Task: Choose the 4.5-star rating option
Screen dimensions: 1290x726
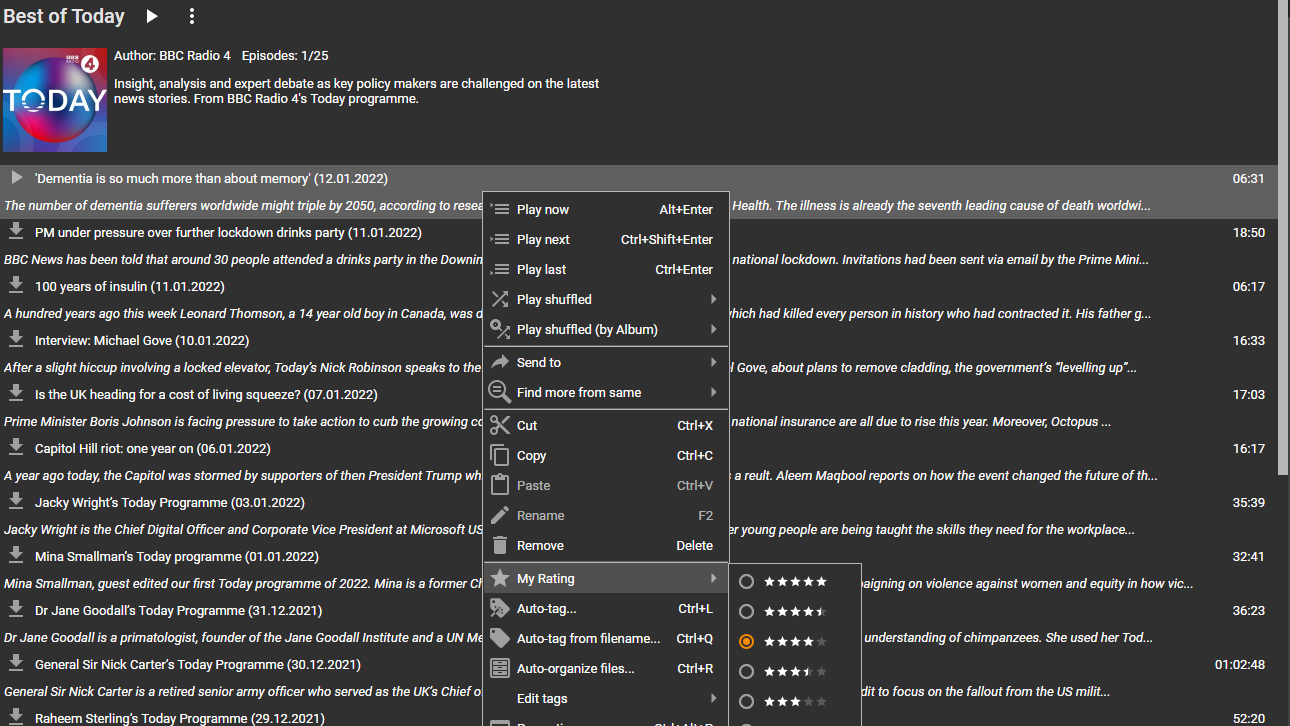Action: (746, 611)
